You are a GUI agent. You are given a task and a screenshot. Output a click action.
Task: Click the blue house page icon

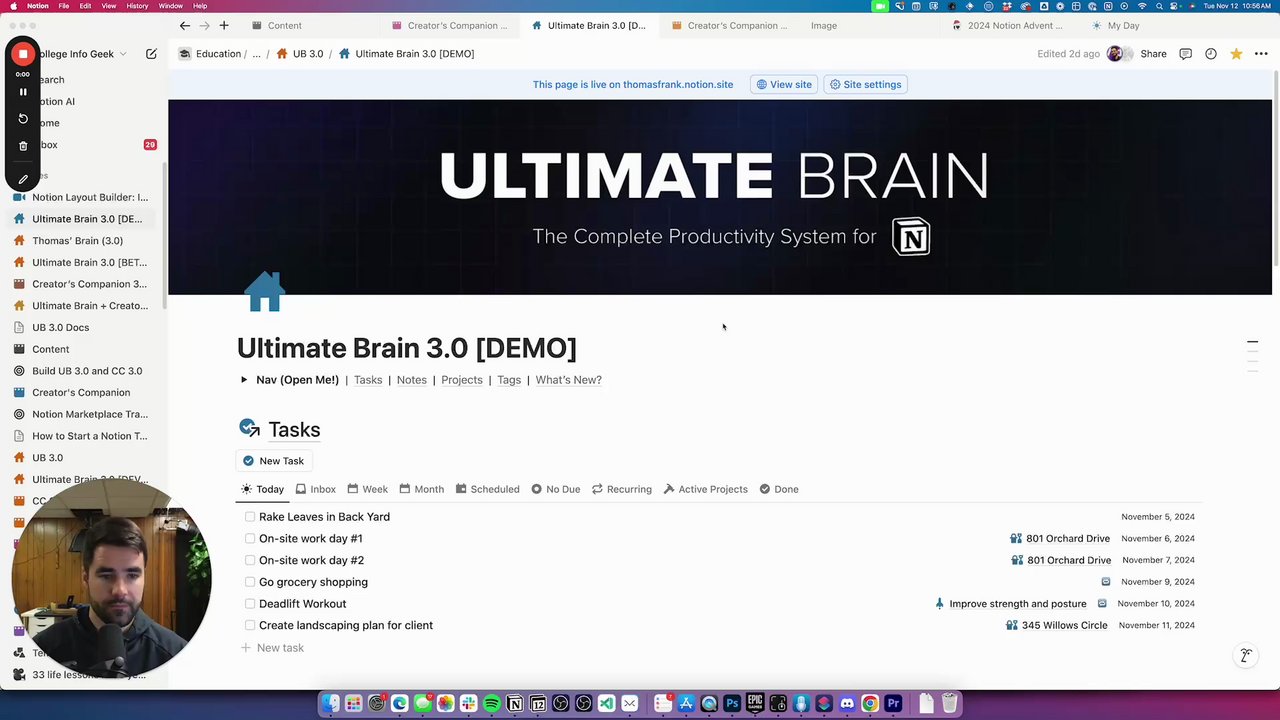coord(265,291)
